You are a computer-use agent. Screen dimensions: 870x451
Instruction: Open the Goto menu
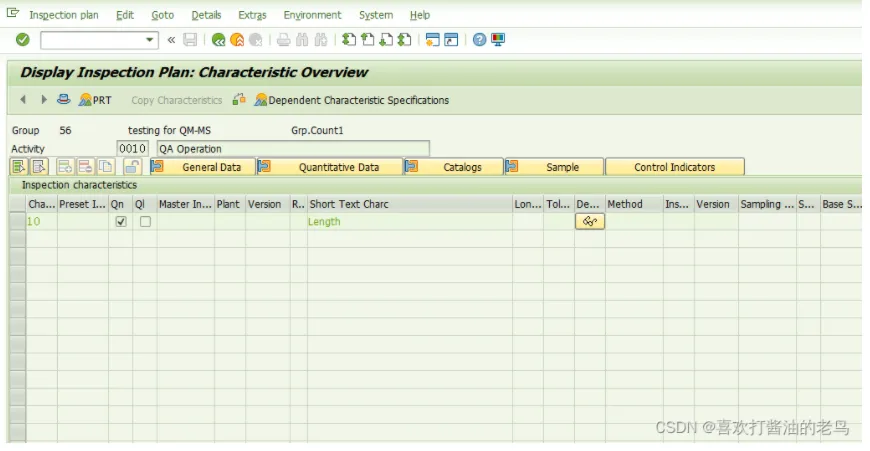163,15
